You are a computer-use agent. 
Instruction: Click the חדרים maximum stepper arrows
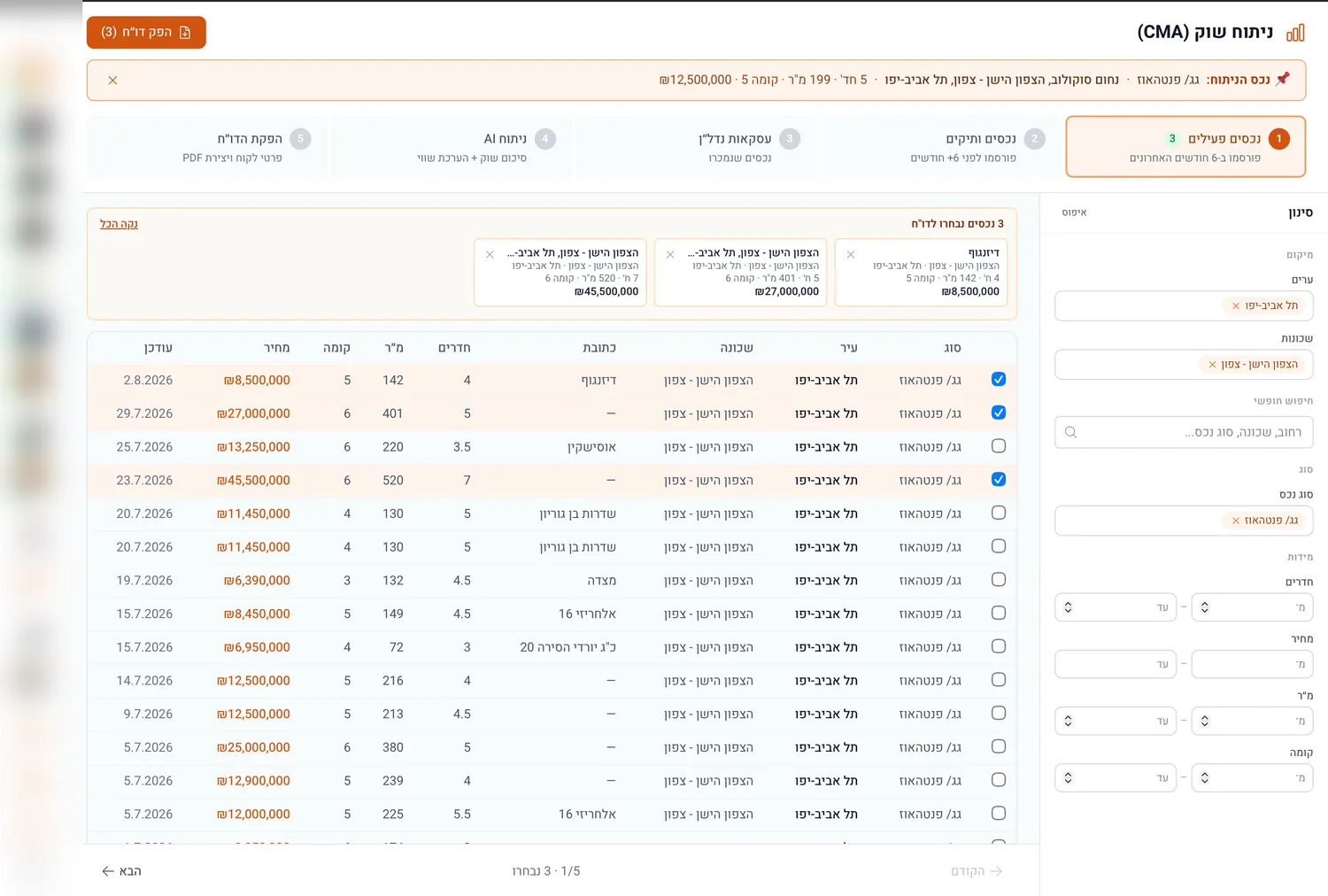click(x=1069, y=607)
